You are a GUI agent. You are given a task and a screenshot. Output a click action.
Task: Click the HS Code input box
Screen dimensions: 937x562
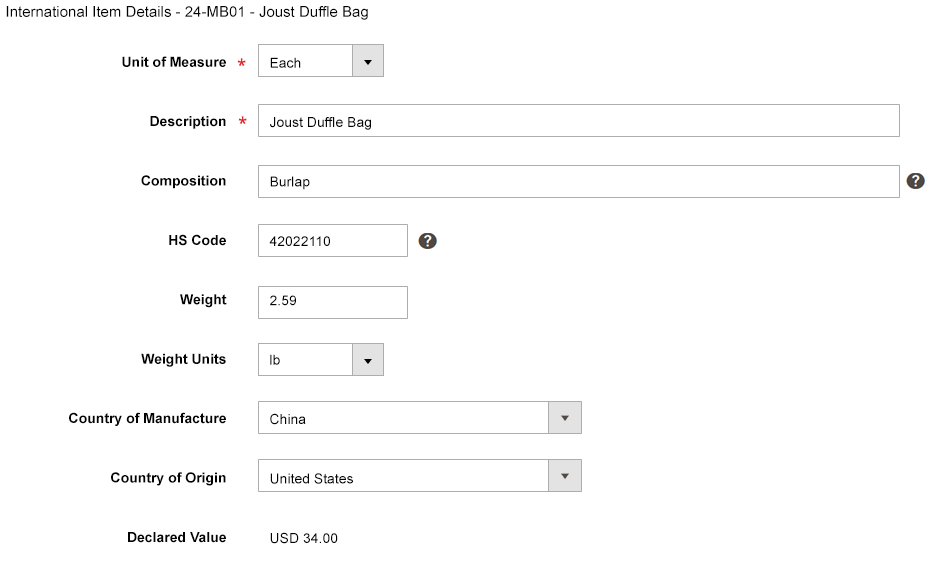coord(333,241)
